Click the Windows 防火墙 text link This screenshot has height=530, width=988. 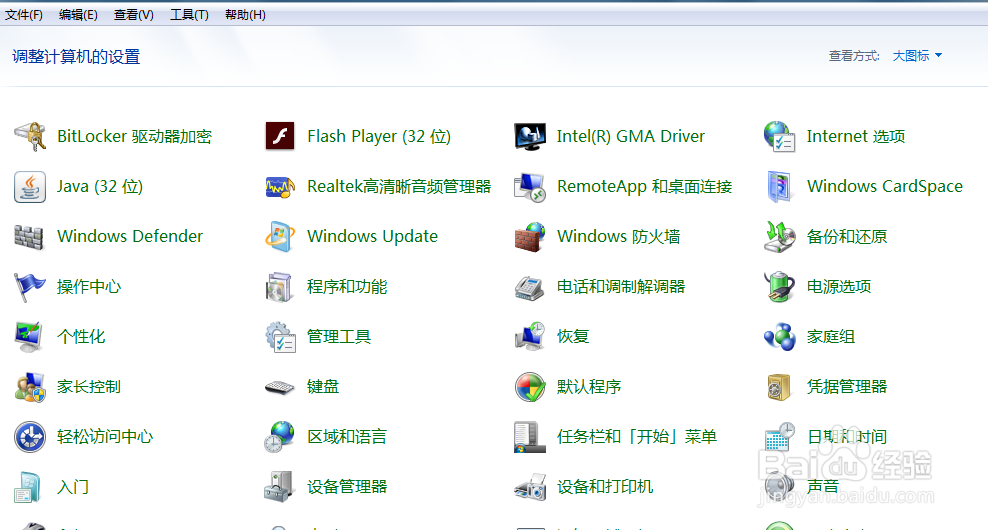point(619,236)
